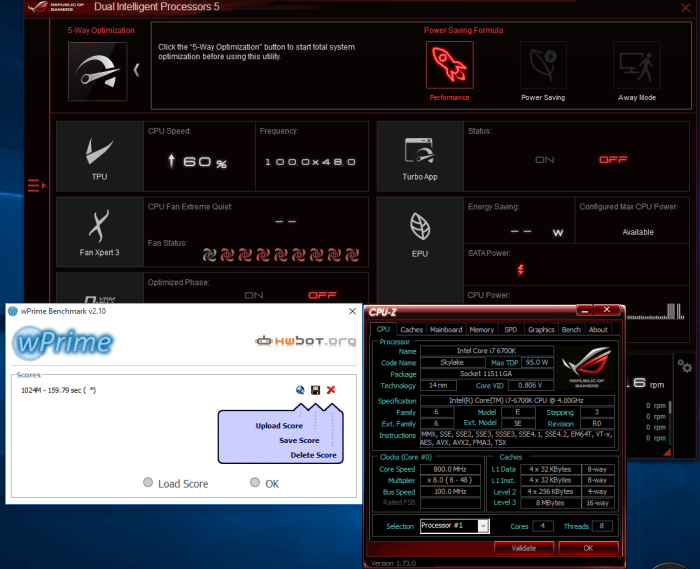Switch to CPU-Z Bench tab

[571, 330]
